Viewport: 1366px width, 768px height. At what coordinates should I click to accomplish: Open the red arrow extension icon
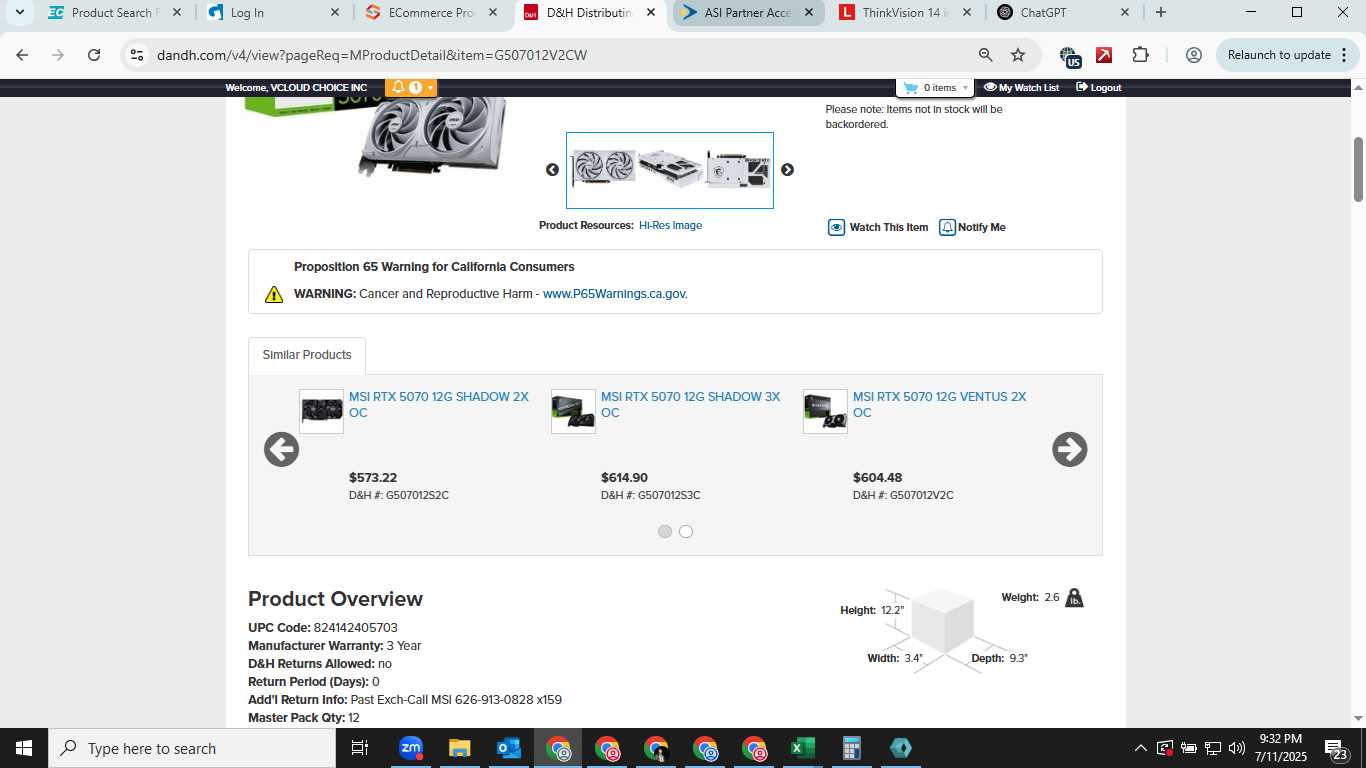(1104, 55)
